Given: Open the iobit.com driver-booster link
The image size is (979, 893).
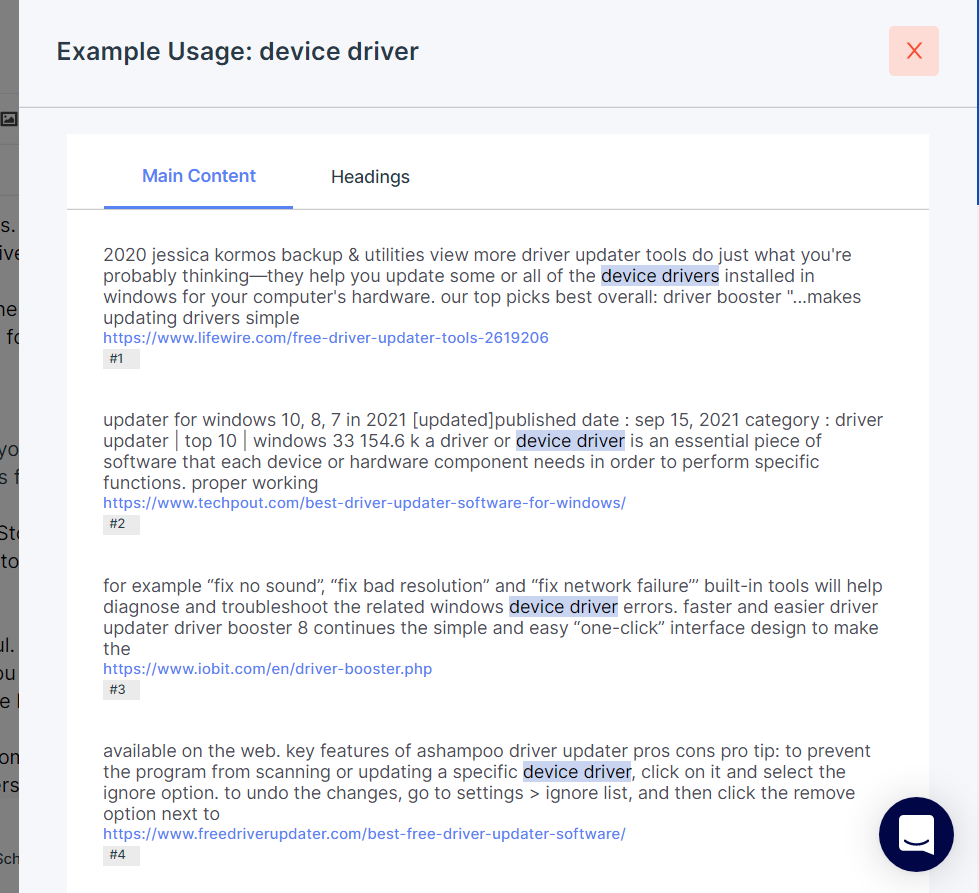Looking at the screenshot, I should pyautogui.click(x=268, y=669).
